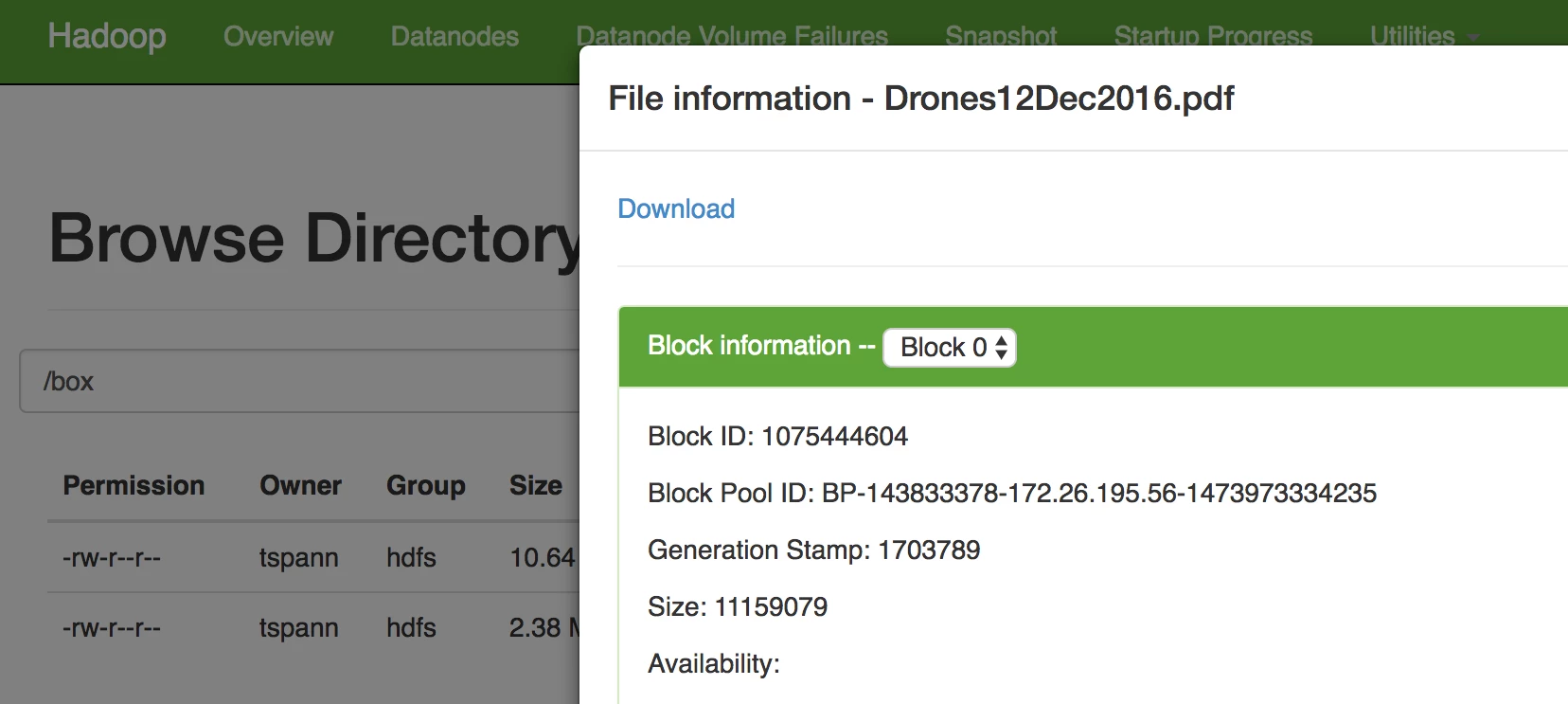Viewport: 1568px width, 704px height.
Task: Click the Group column header
Action: click(426, 485)
